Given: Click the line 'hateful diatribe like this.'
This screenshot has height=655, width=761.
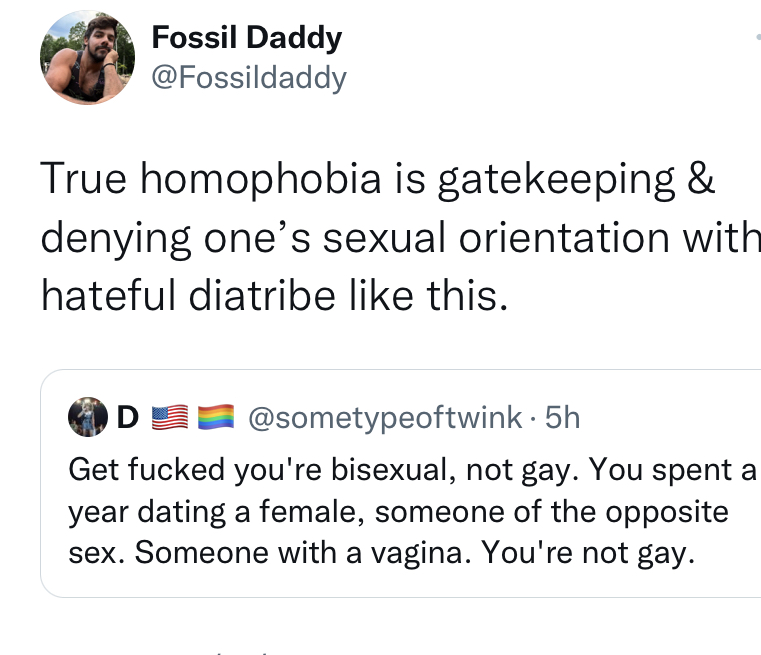Looking at the screenshot, I should (269, 296).
